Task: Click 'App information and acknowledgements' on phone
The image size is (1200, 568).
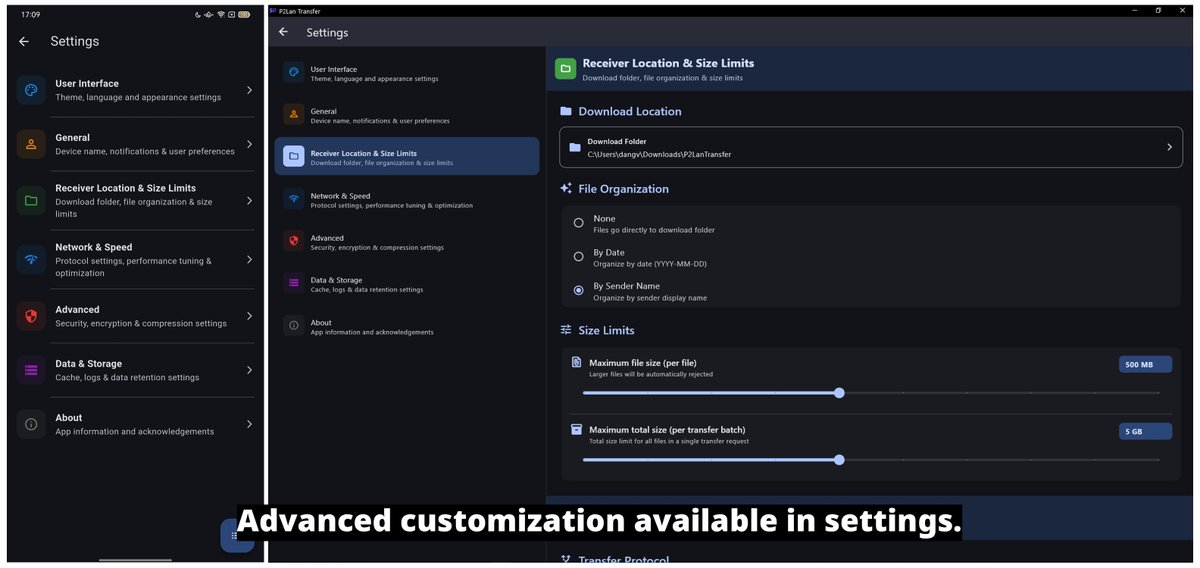Action: click(x=134, y=432)
